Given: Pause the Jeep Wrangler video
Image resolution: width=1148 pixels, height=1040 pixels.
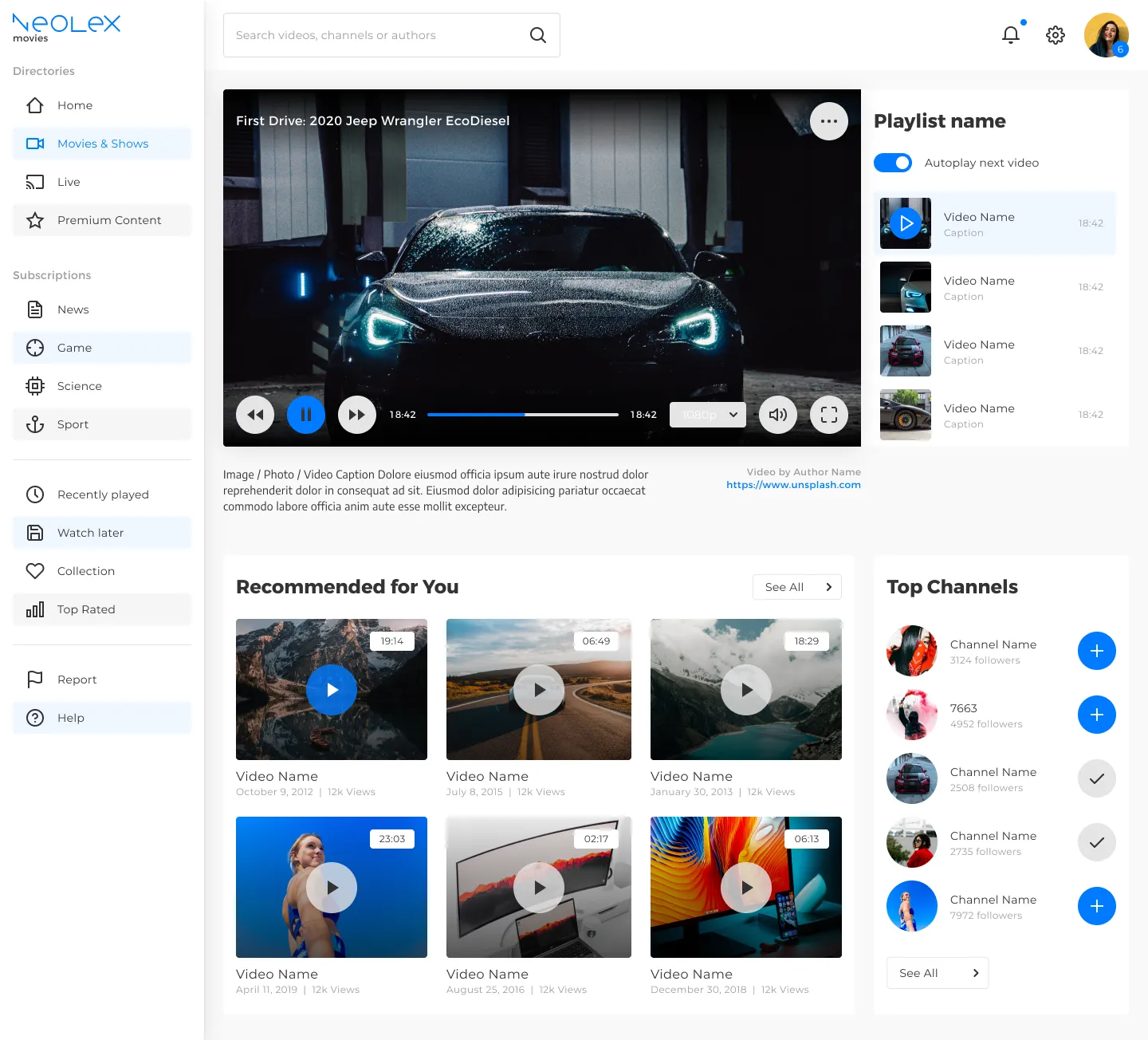Looking at the screenshot, I should [x=306, y=415].
